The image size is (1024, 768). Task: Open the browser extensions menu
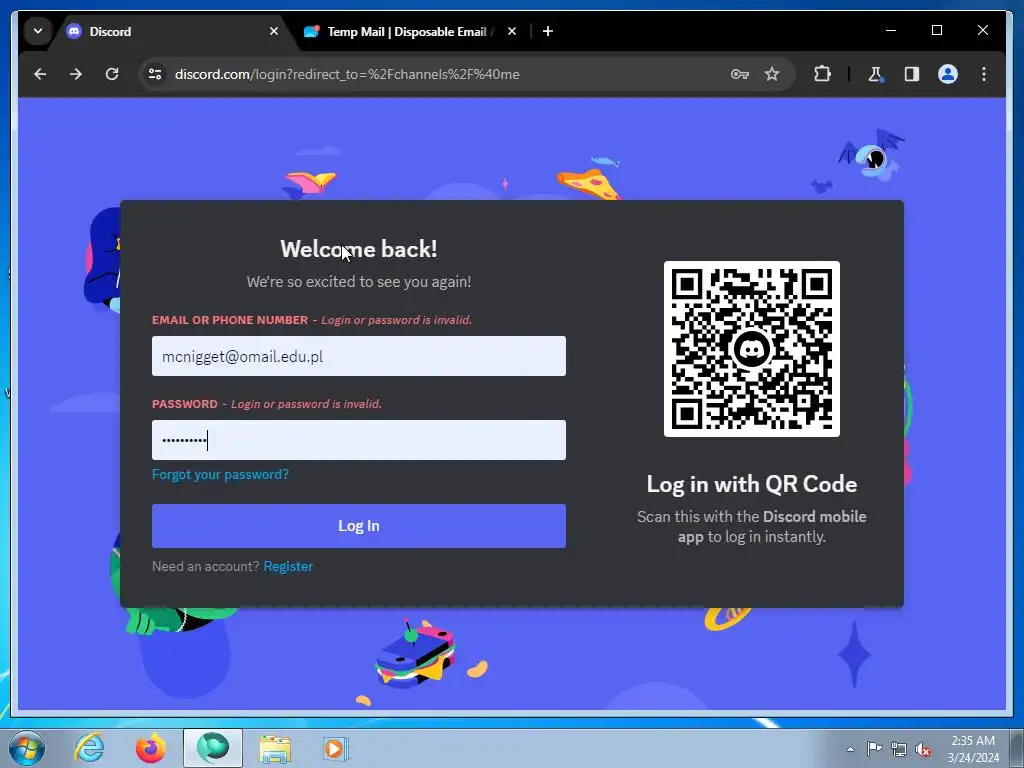pos(822,74)
